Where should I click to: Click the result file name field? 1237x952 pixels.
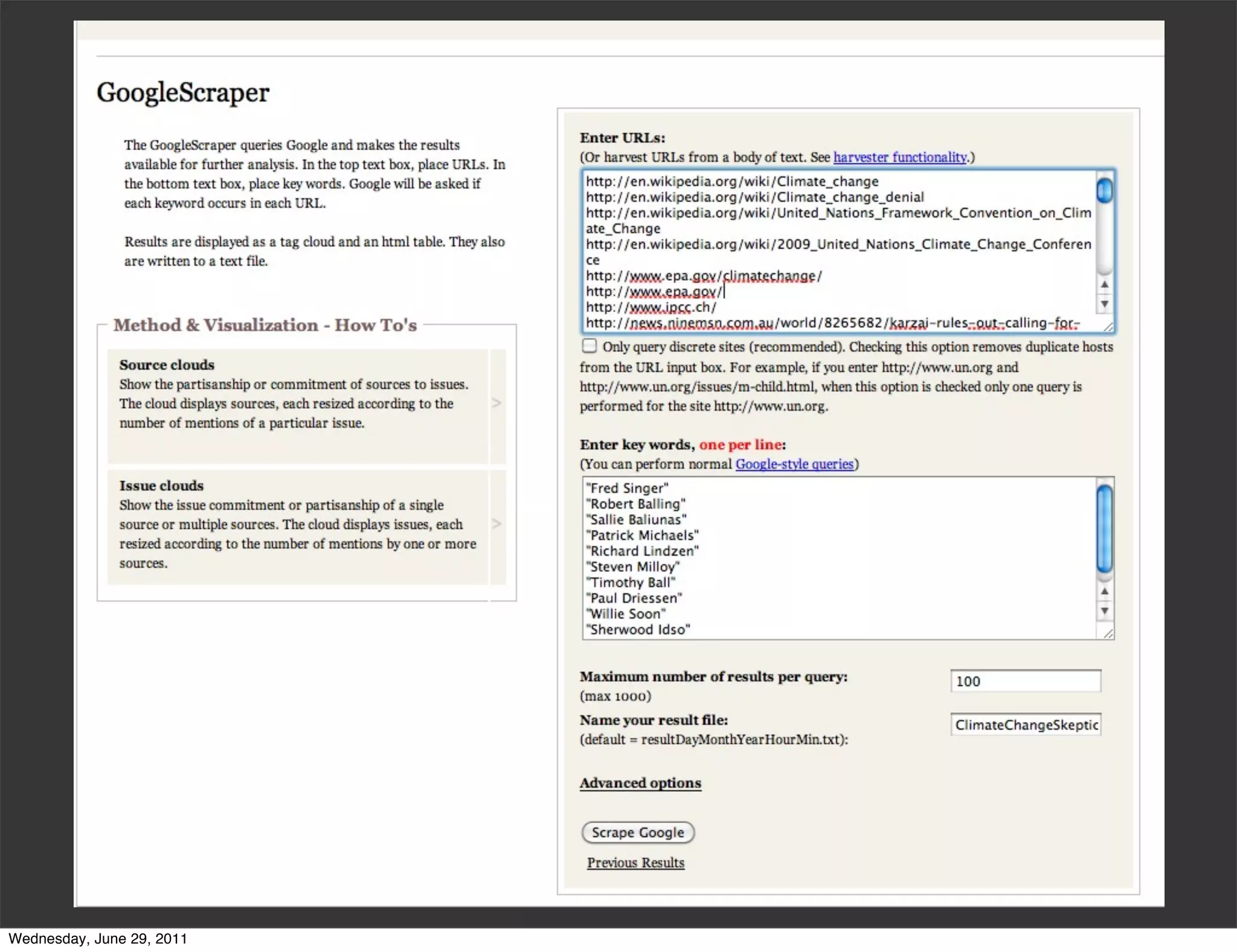click(x=1025, y=725)
